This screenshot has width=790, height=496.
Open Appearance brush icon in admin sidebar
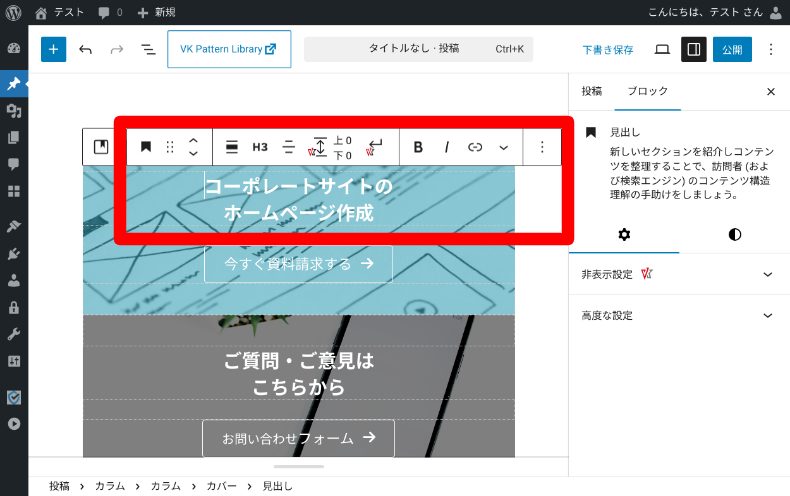[14, 226]
